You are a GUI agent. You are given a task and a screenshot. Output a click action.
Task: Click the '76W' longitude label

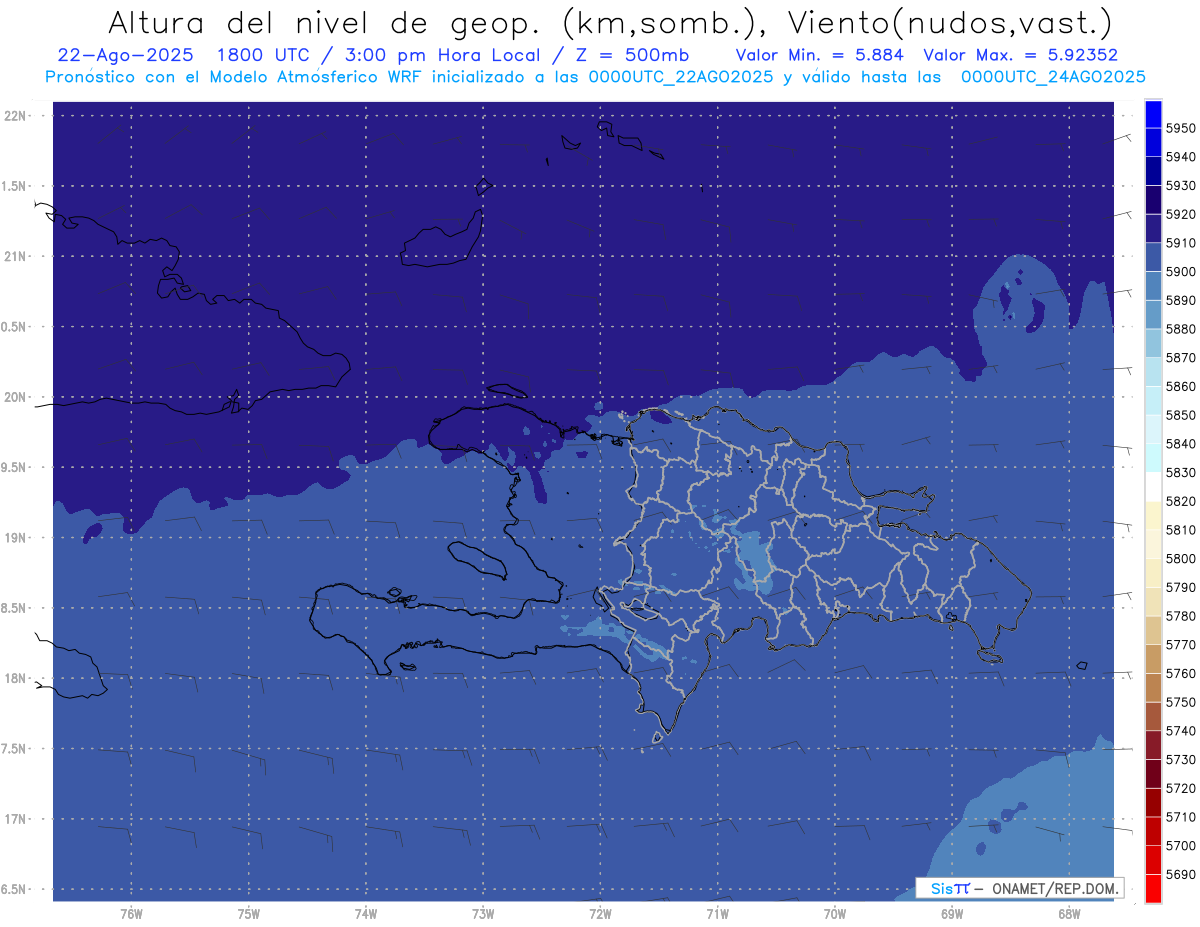tap(131, 914)
